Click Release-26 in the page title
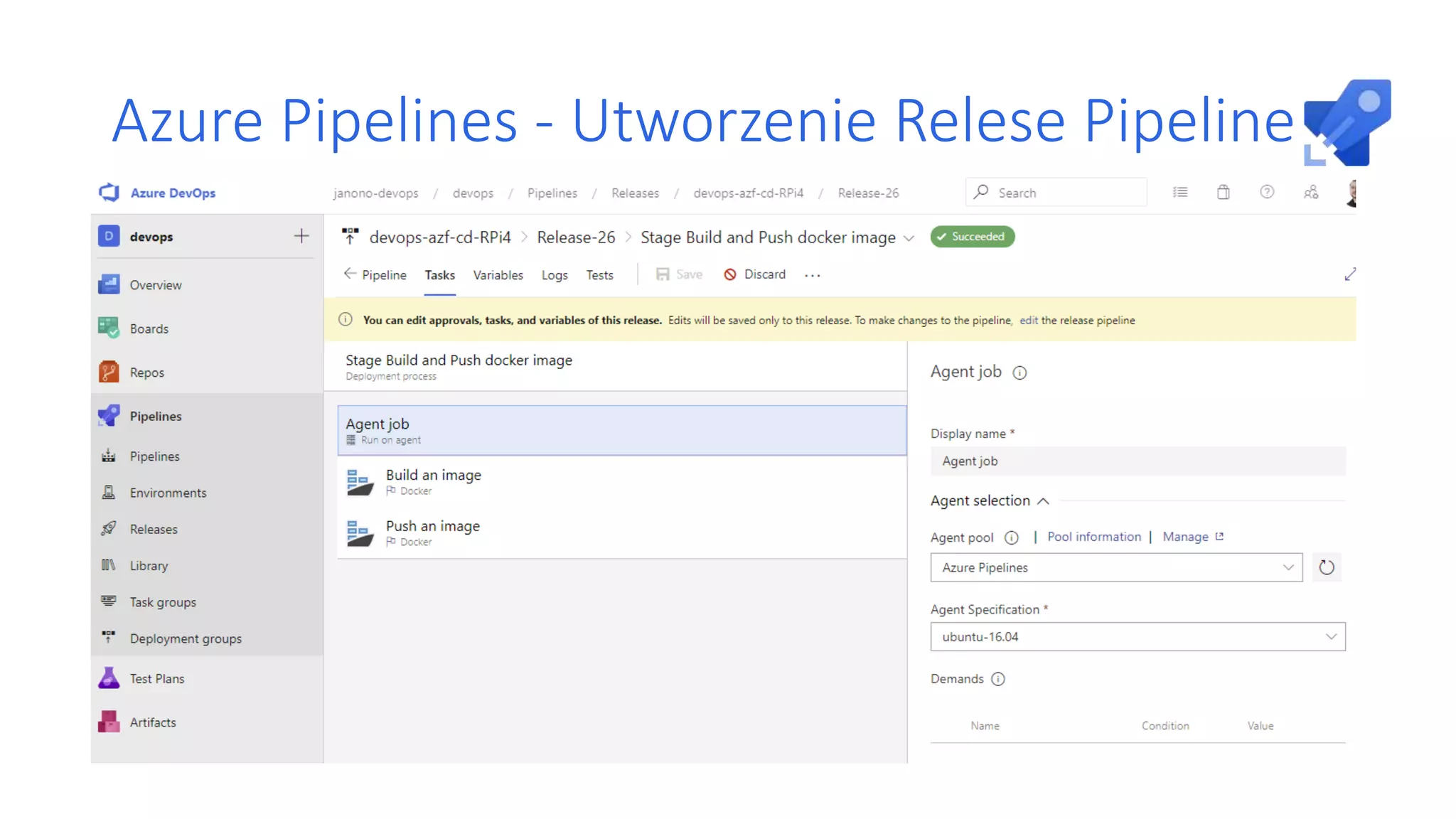The height and width of the screenshot is (819, 1456). [576, 237]
